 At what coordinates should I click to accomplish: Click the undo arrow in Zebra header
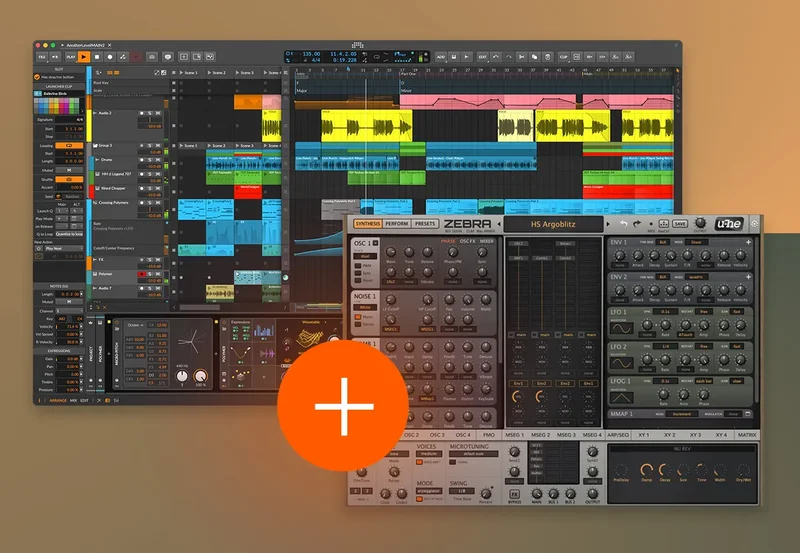pyautogui.click(x=623, y=223)
